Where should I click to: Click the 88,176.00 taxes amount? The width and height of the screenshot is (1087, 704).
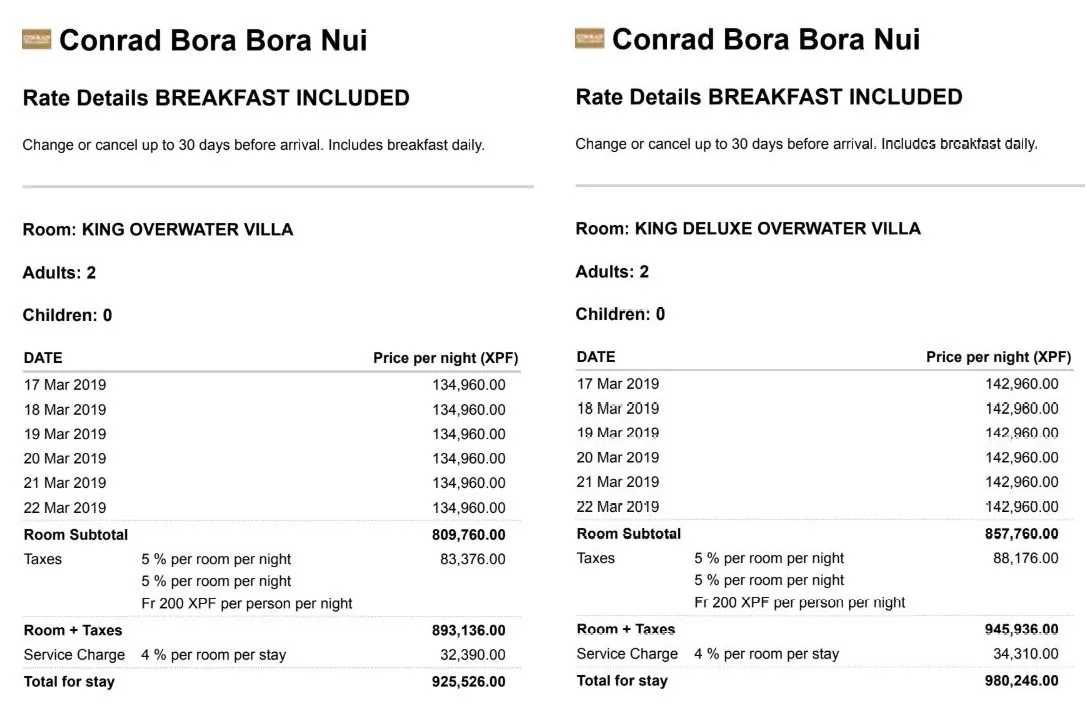[x=1025, y=558]
